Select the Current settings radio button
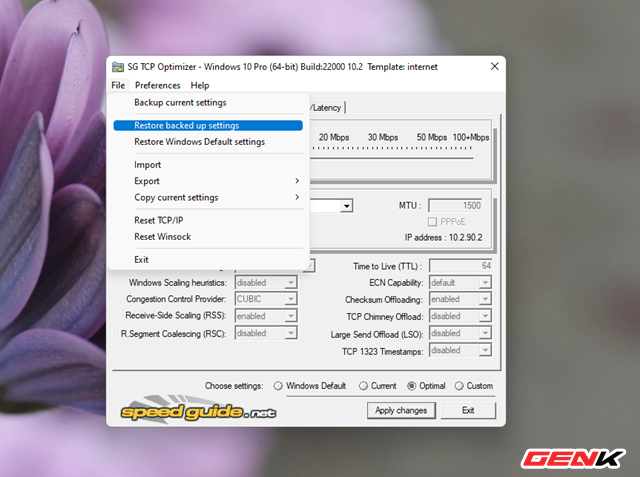 point(363,386)
